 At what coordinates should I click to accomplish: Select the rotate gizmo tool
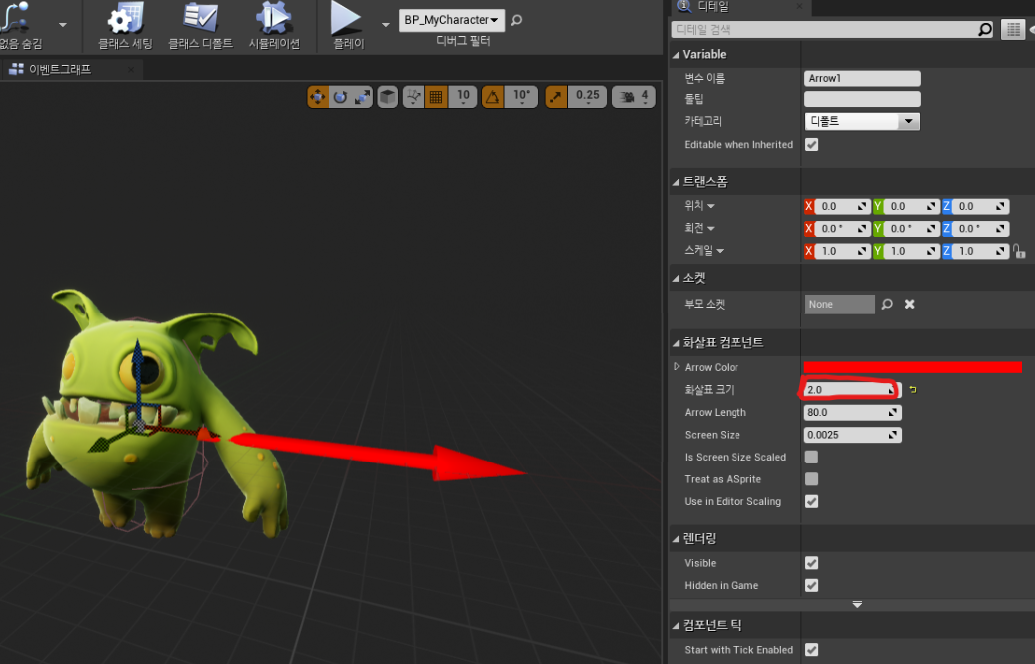point(340,97)
